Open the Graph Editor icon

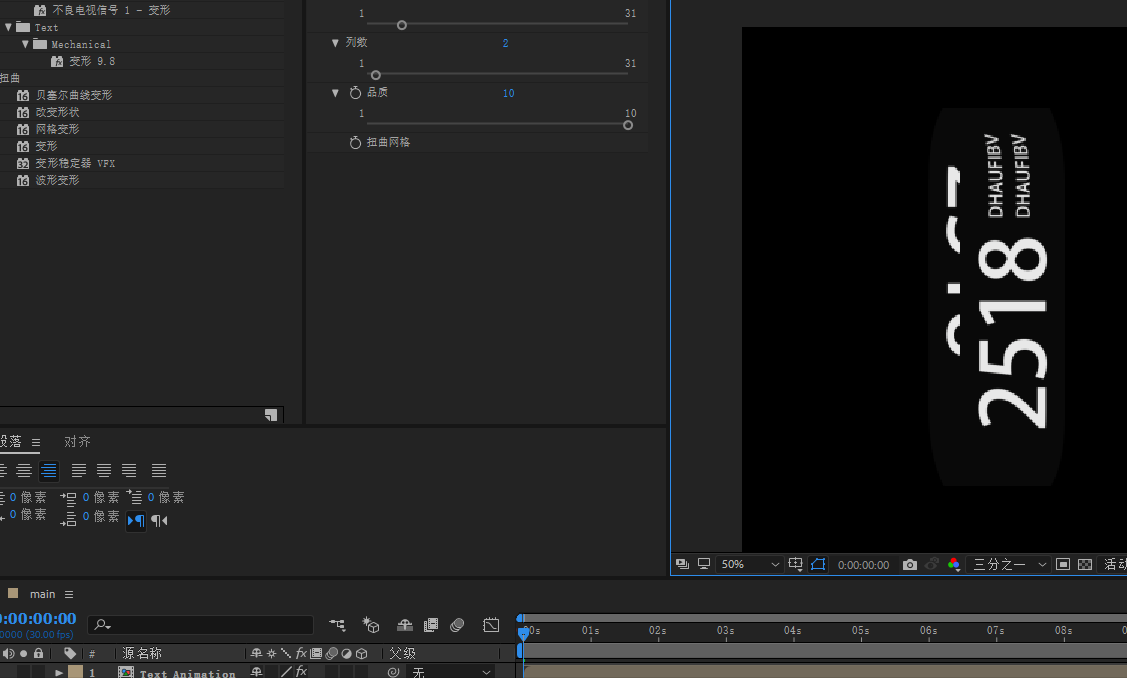[491, 625]
